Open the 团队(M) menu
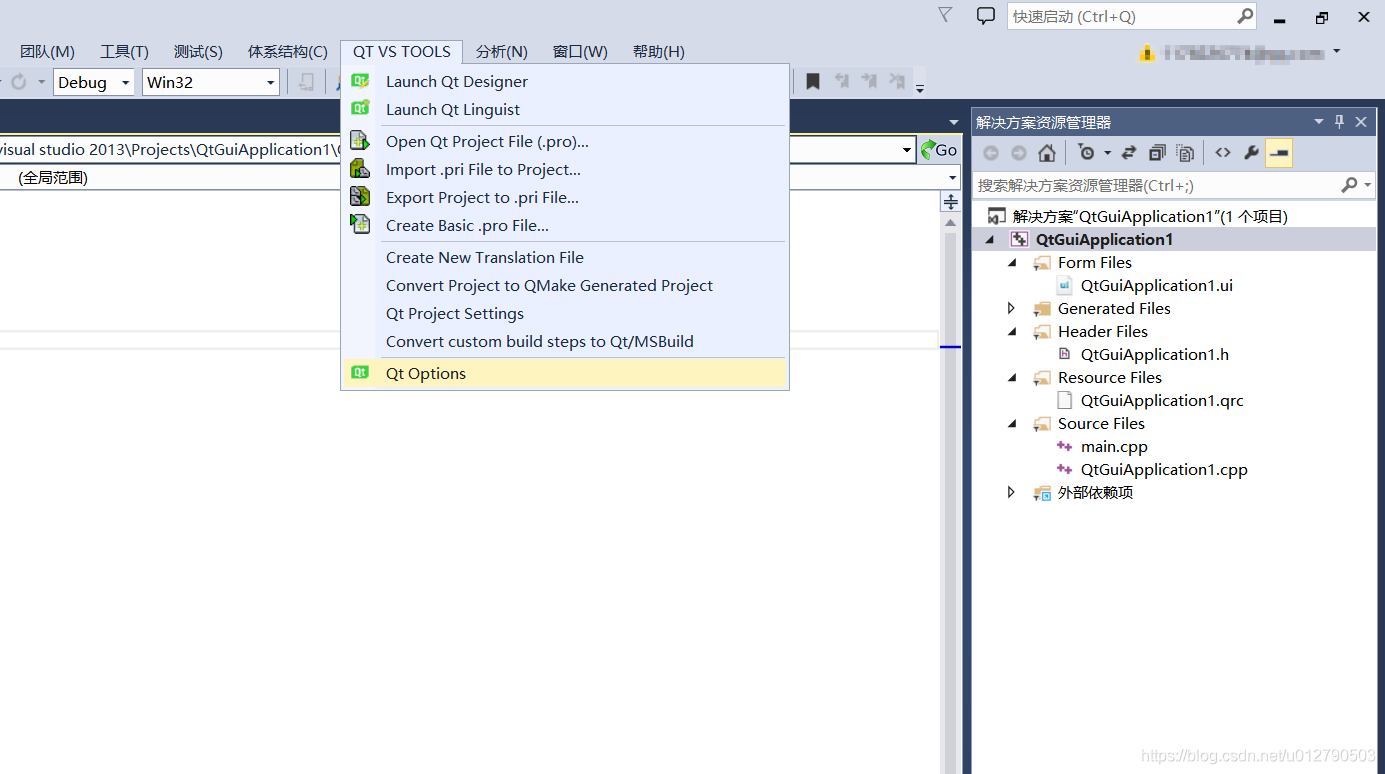Image resolution: width=1385 pixels, height=774 pixels. coord(47,52)
